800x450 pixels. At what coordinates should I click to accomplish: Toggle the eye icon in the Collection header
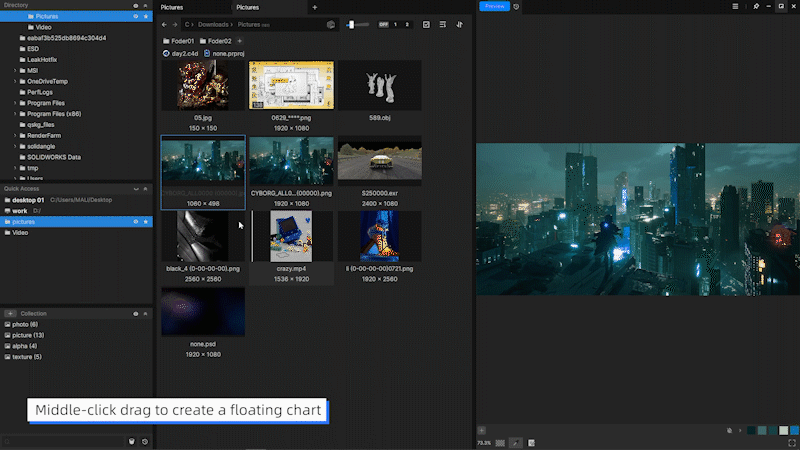136,314
